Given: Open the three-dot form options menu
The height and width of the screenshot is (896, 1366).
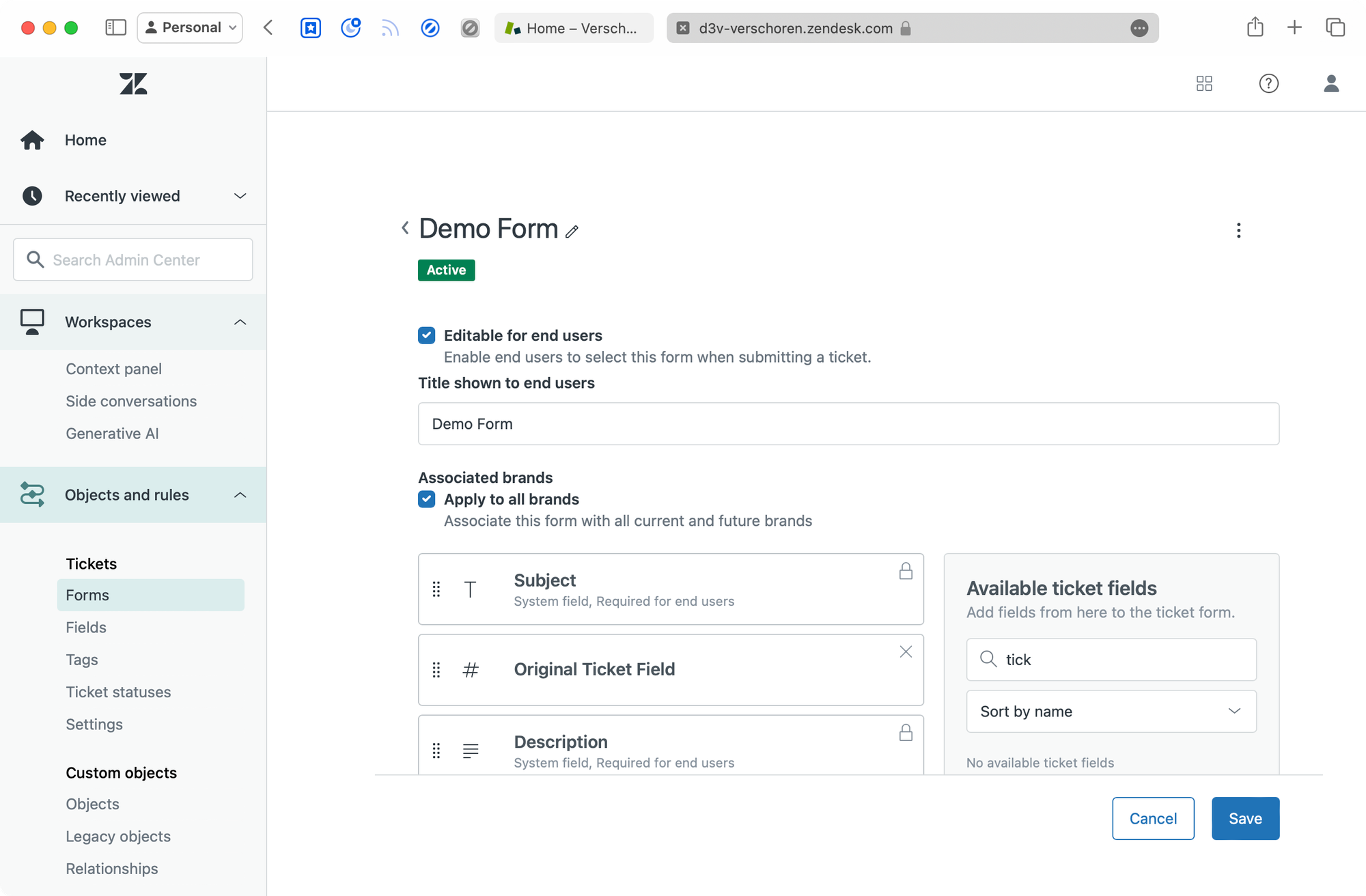Looking at the screenshot, I should [x=1238, y=230].
